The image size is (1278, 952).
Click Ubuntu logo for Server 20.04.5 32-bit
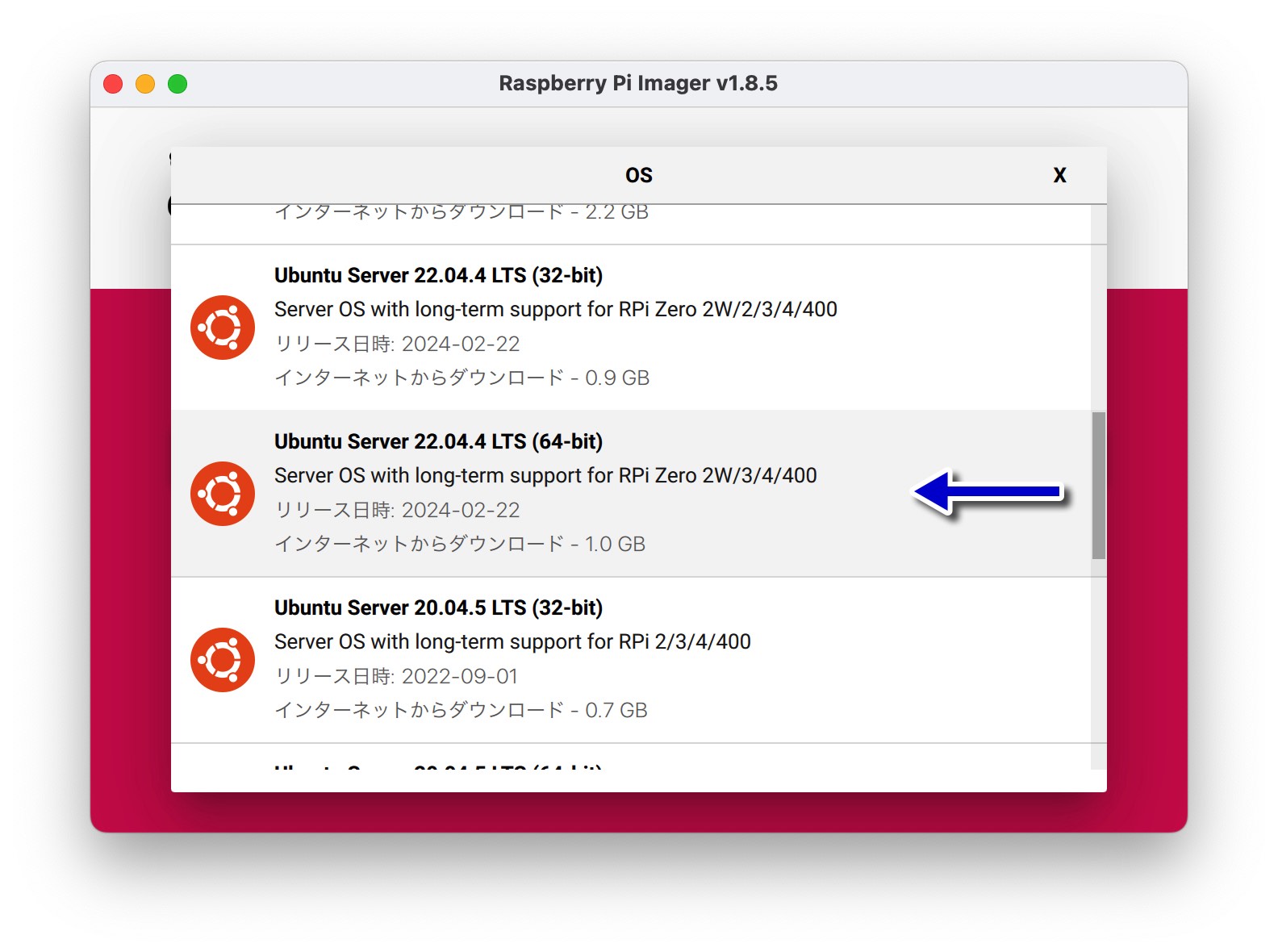click(223, 660)
